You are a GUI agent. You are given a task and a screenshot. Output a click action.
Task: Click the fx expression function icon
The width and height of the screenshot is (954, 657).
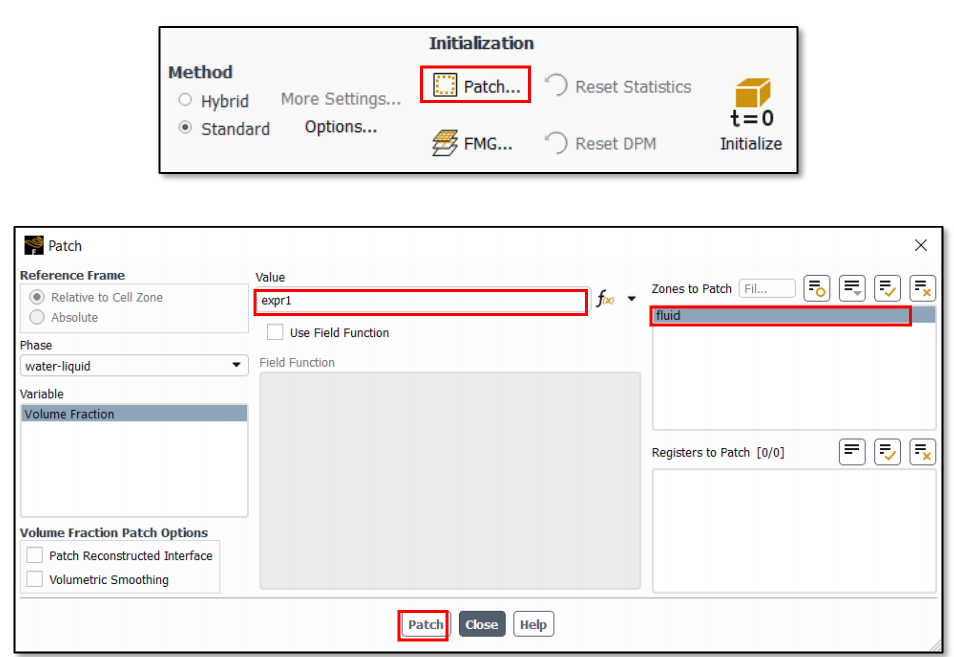tap(605, 299)
